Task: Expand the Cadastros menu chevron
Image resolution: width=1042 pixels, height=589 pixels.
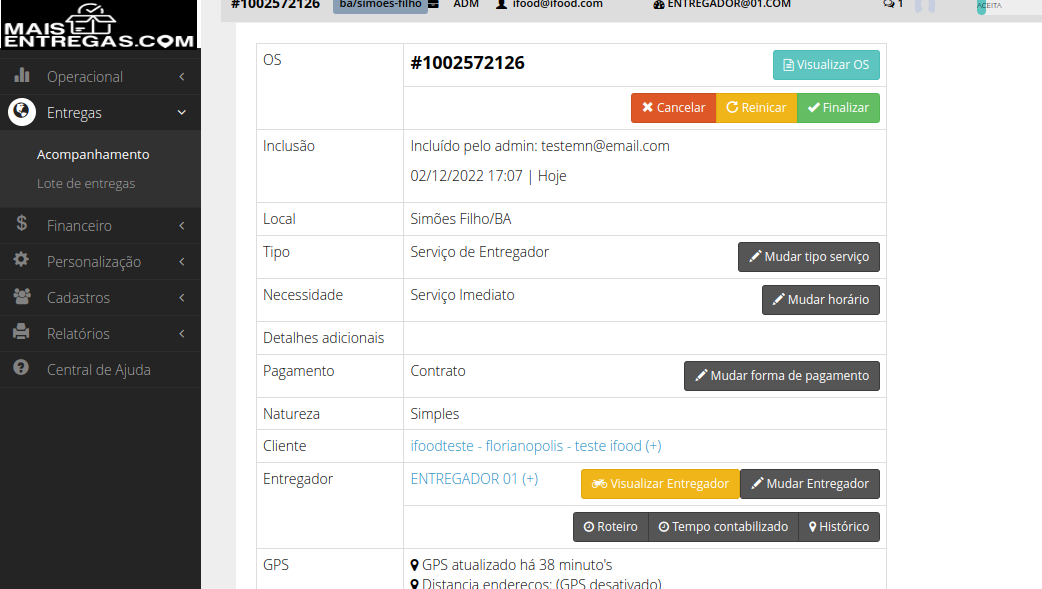Action: point(182,297)
